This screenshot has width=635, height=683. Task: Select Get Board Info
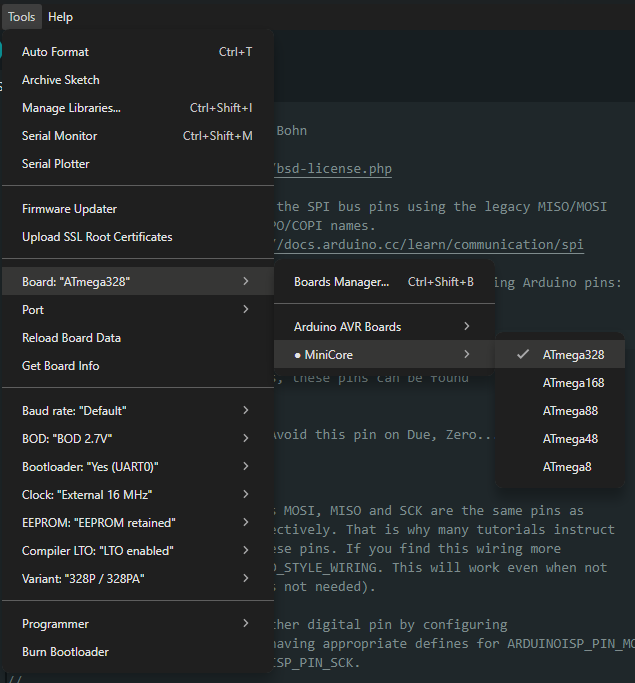[138, 365]
